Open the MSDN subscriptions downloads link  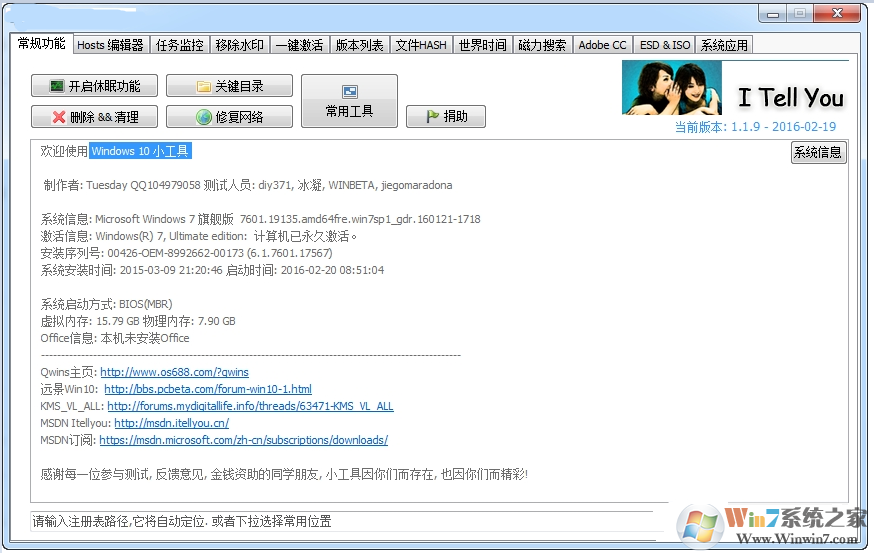(244, 440)
